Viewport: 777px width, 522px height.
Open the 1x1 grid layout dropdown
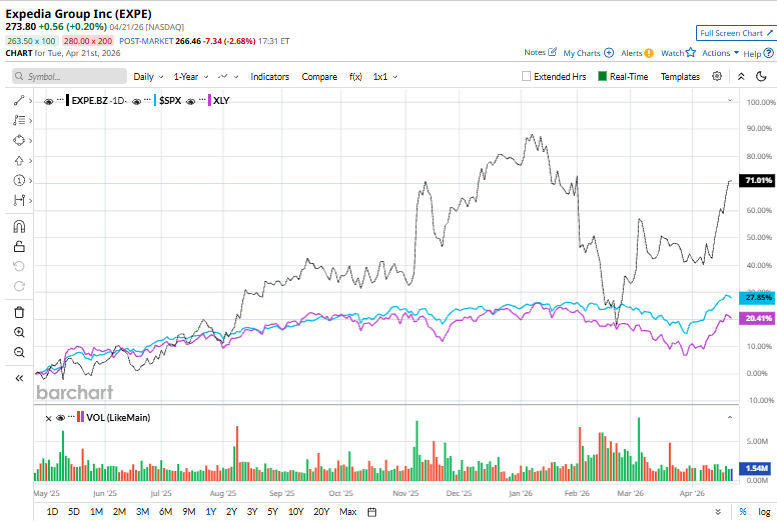(x=385, y=77)
